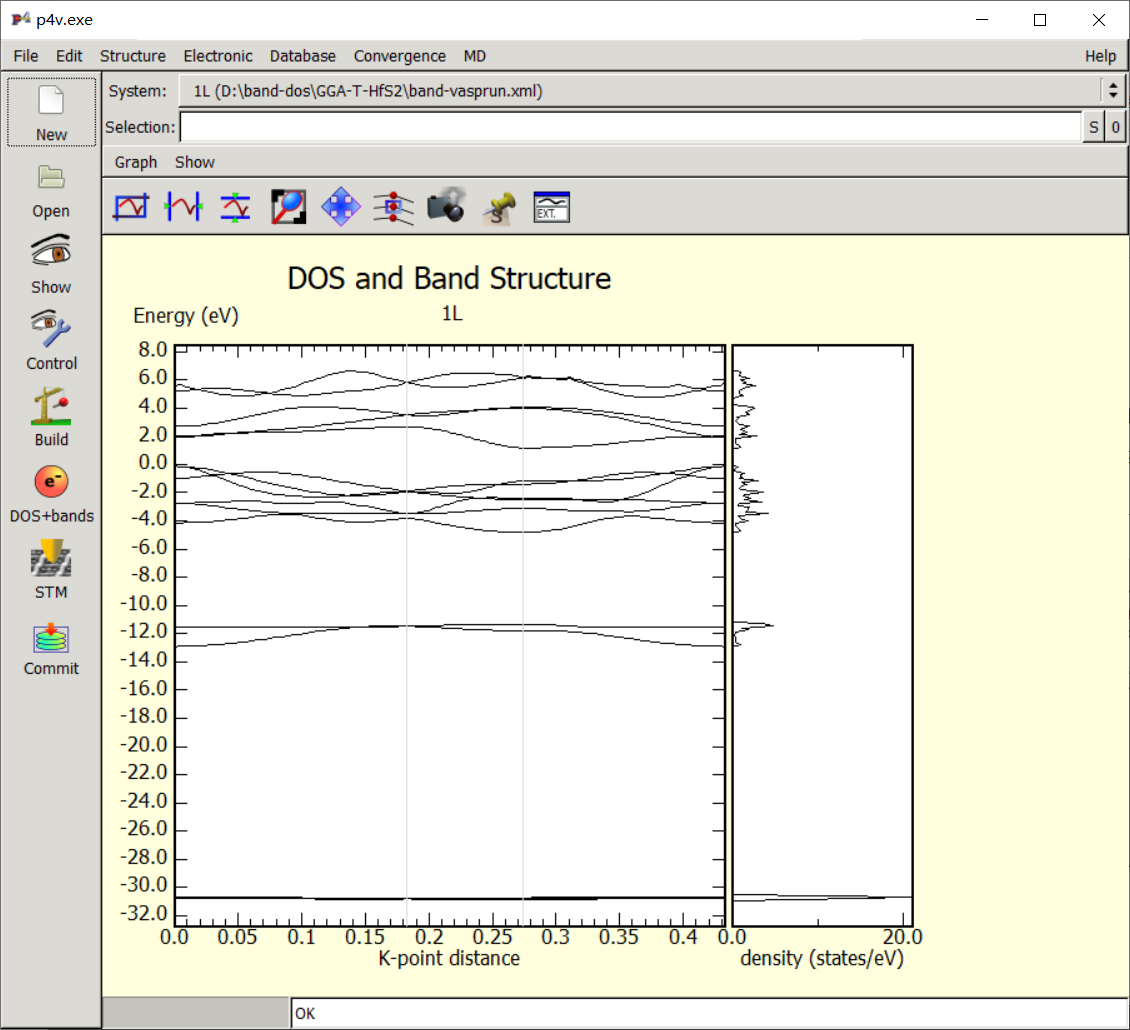Open the EXT. external graph viewer icon
The image size is (1130, 1030).
click(x=551, y=208)
